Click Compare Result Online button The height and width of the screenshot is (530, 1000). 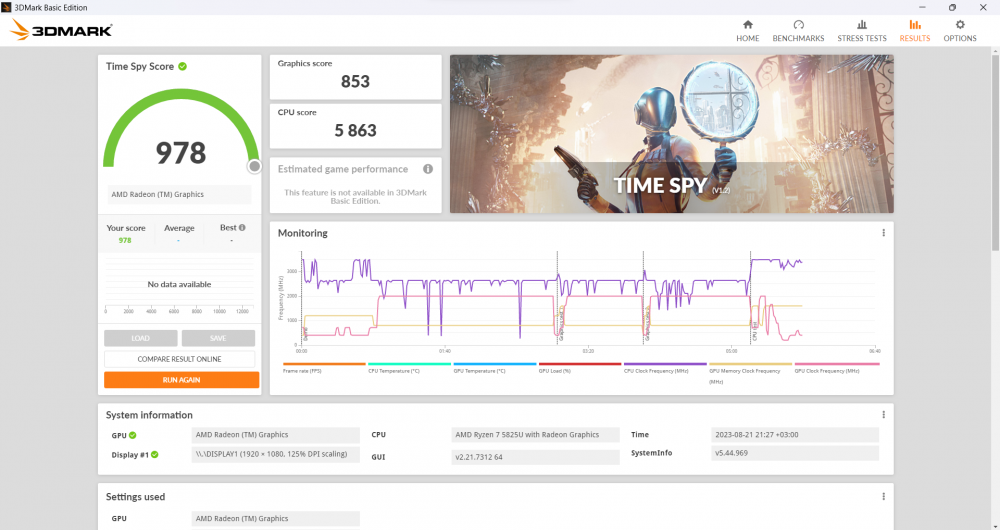click(x=179, y=359)
